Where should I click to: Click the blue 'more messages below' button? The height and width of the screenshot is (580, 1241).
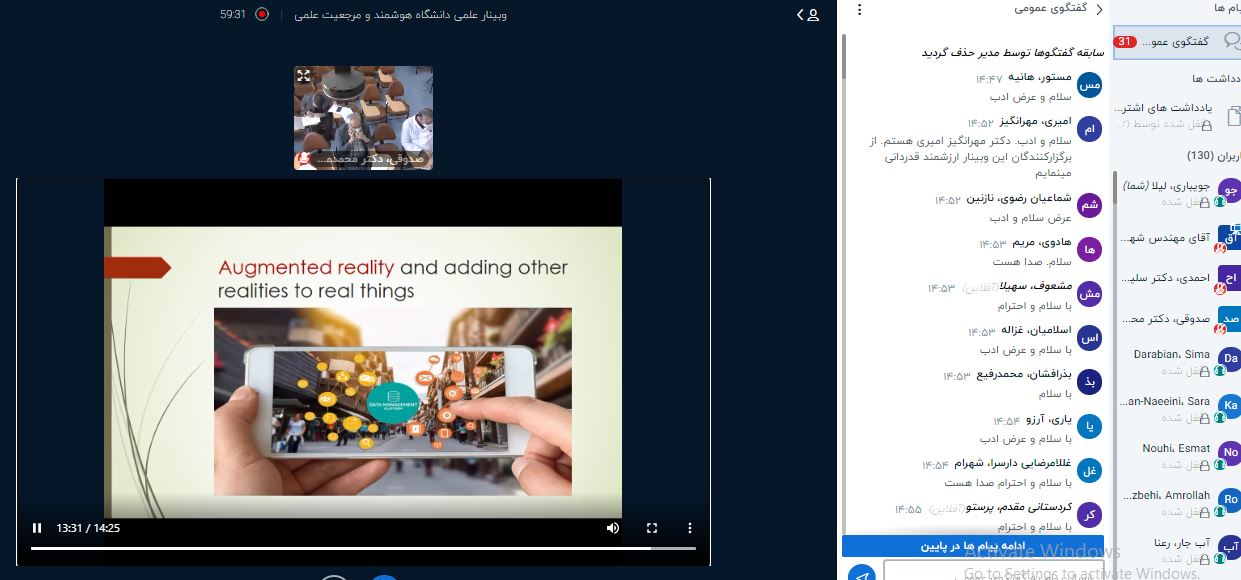[972, 546]
